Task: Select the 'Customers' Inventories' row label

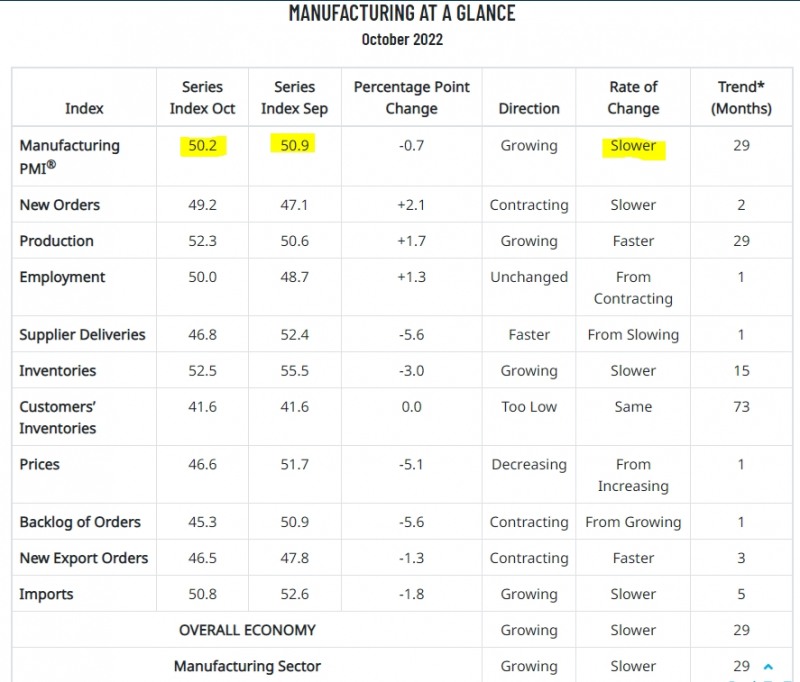Action: tap(58, 418)
